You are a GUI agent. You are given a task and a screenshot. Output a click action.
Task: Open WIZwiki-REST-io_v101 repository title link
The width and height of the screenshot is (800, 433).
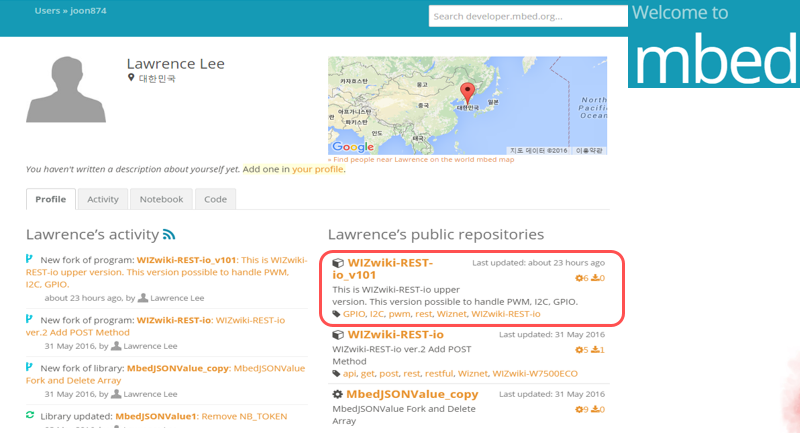coord(383,269)
